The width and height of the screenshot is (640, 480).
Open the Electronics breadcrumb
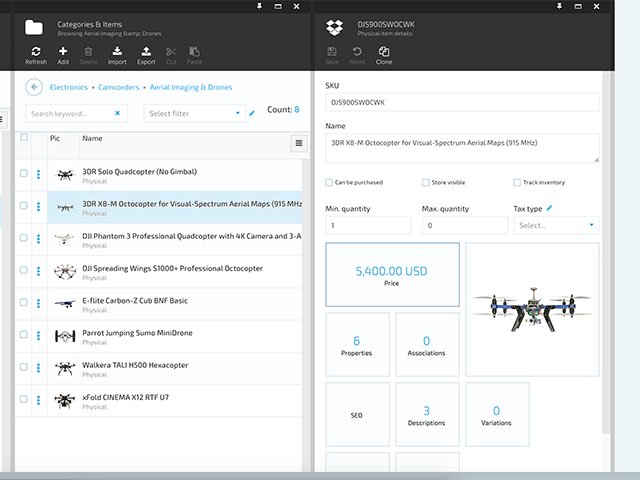tap(69, 87)
